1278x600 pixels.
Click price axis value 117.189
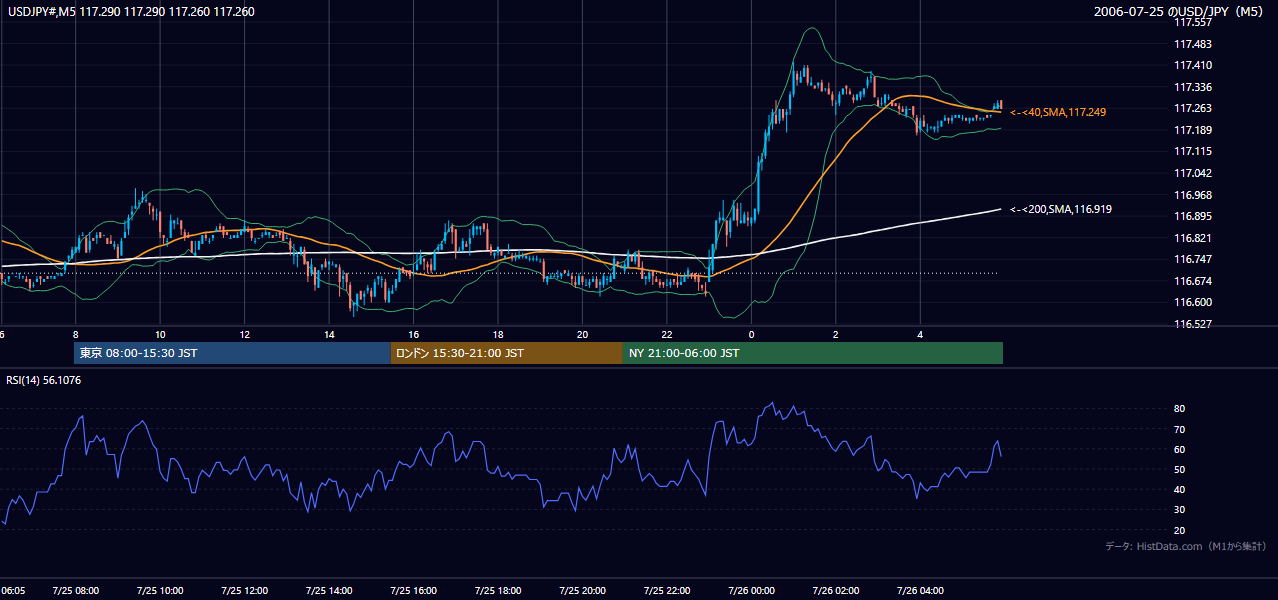pos(1193,130)
